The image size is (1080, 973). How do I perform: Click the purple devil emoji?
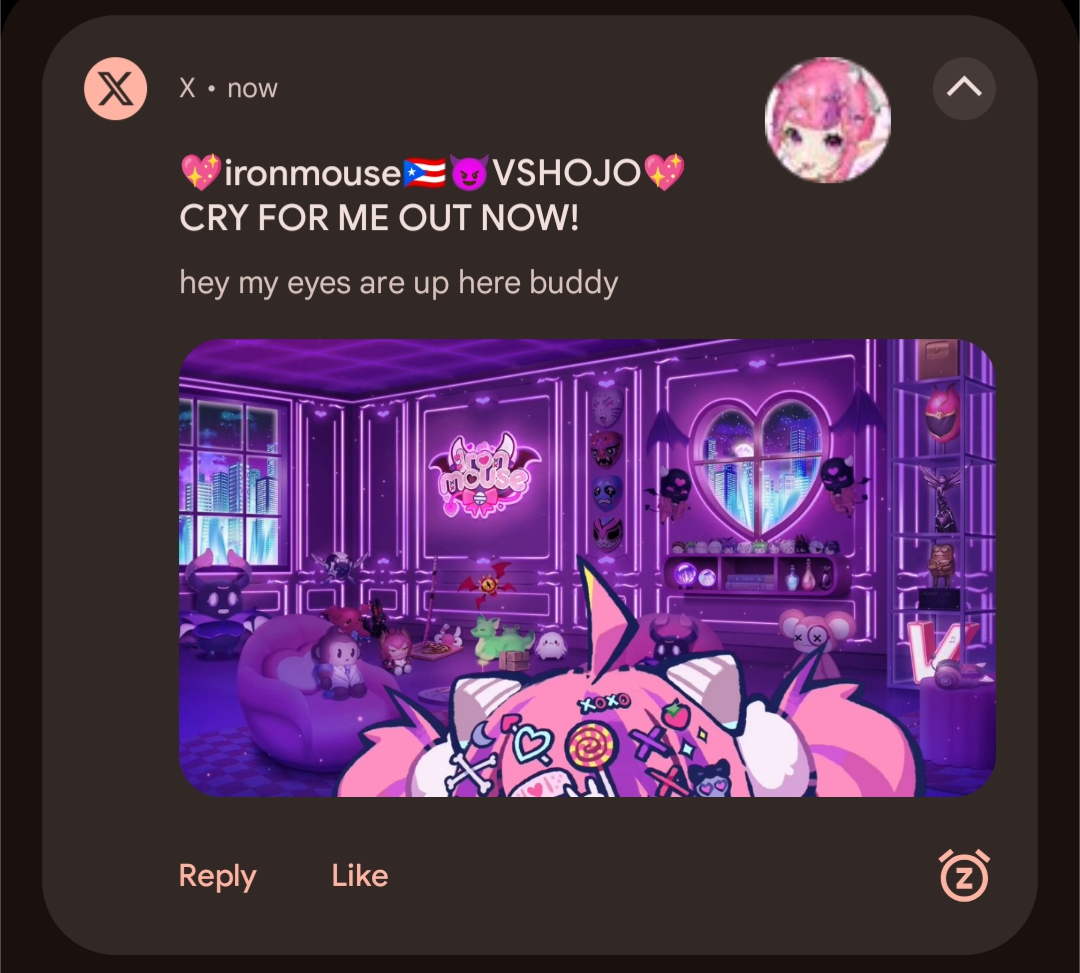(469, 172)
